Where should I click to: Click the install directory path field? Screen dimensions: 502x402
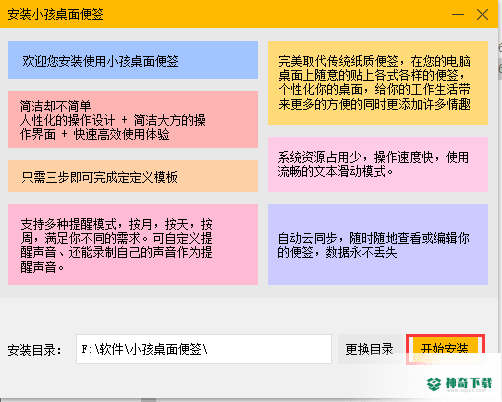[x=204, y=349]
